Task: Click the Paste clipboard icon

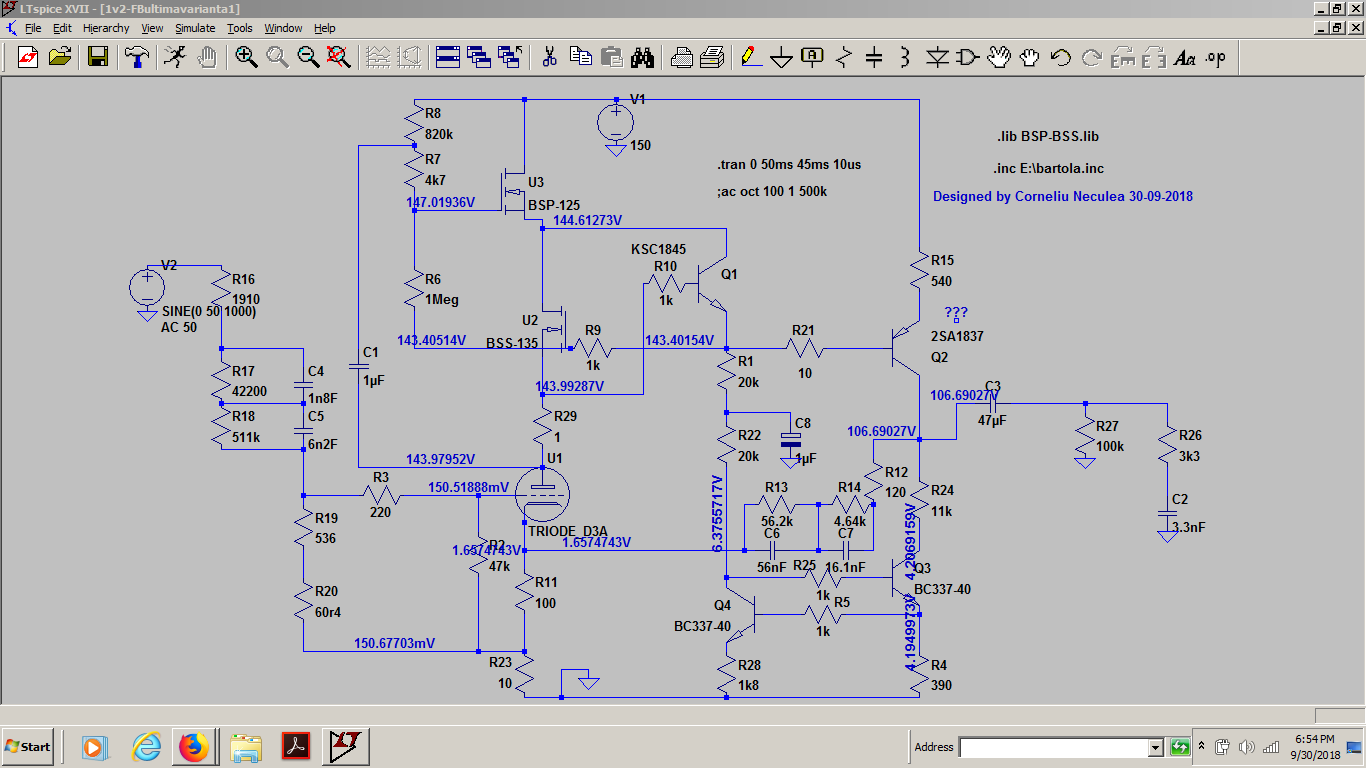Action: 611,57
